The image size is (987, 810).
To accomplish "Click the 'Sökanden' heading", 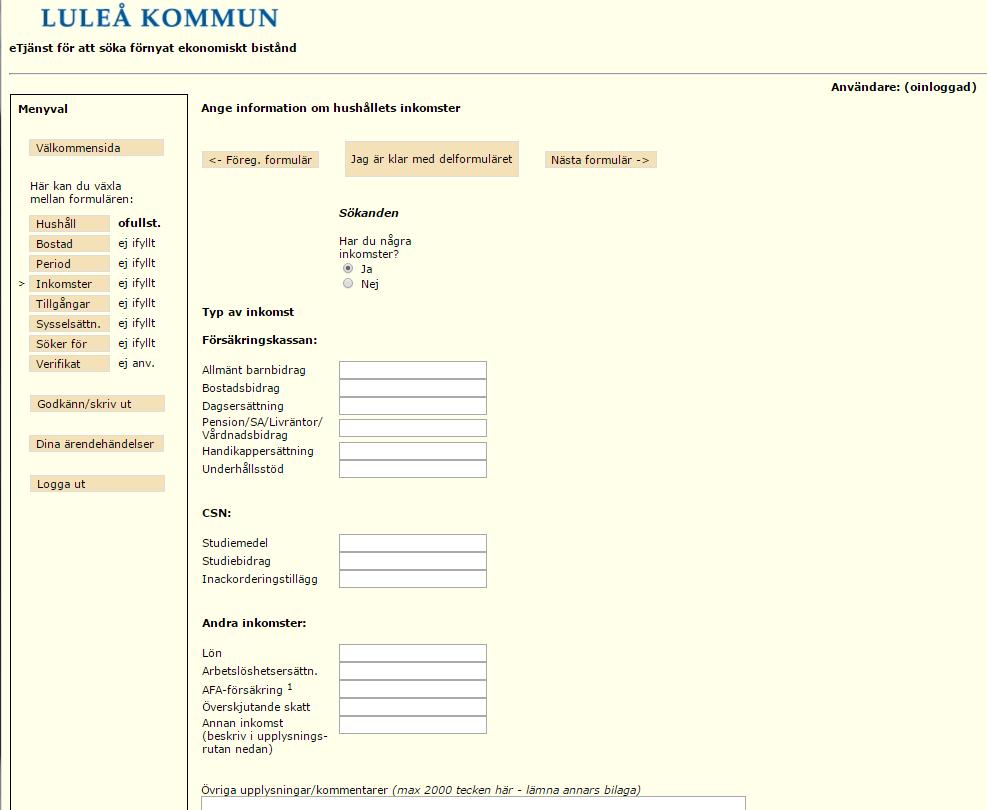I will pos(369,213).
